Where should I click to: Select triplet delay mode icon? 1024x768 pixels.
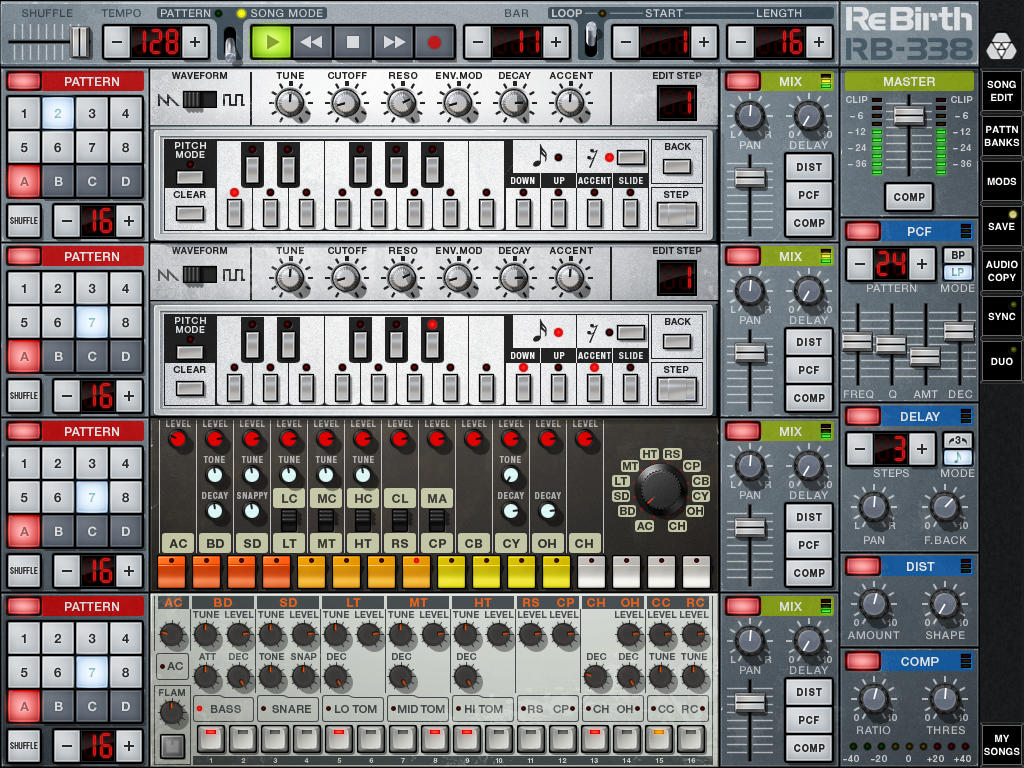point(957,440)
